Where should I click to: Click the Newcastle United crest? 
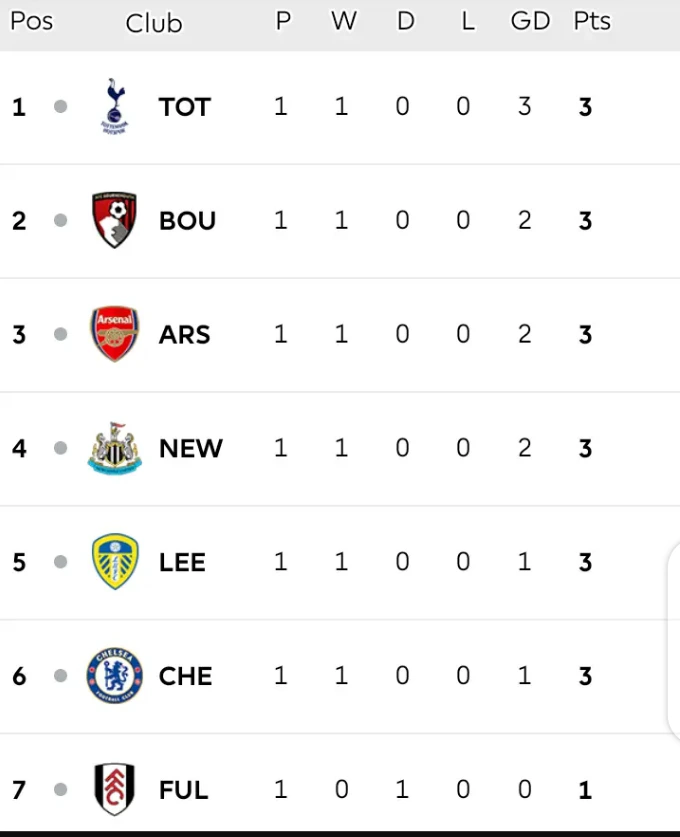pos(115,448)
